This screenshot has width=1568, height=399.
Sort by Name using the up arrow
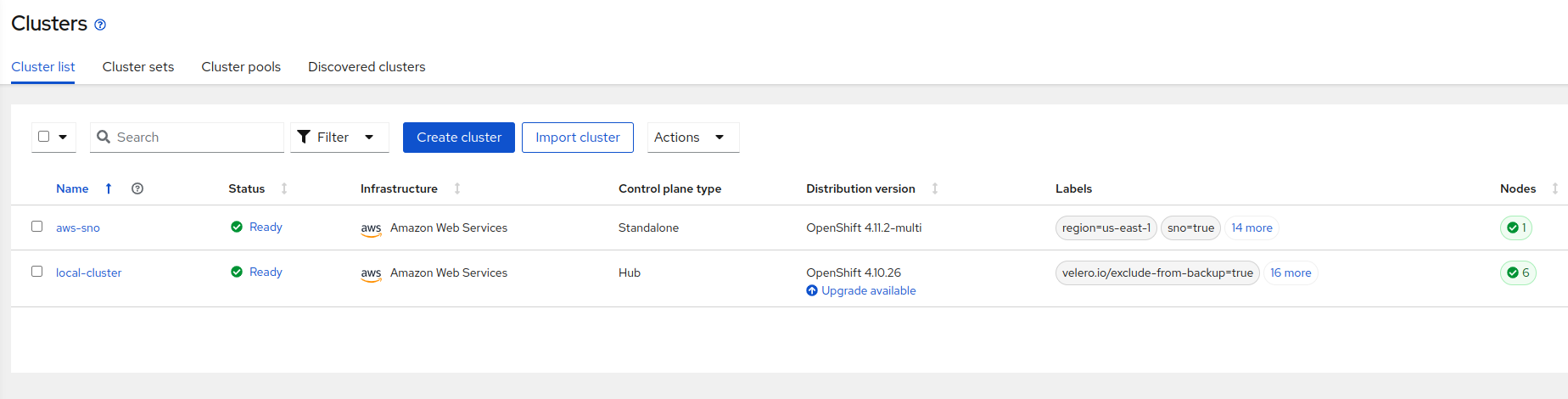(x=109, y=188)
